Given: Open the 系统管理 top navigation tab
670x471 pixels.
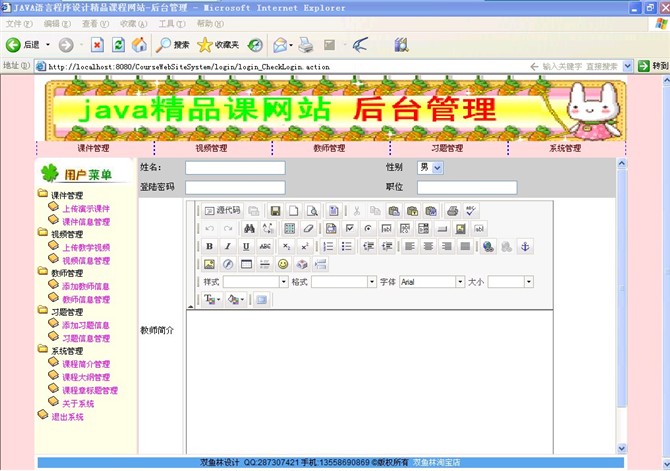Looking at the screenshot, I should point(565,148).
